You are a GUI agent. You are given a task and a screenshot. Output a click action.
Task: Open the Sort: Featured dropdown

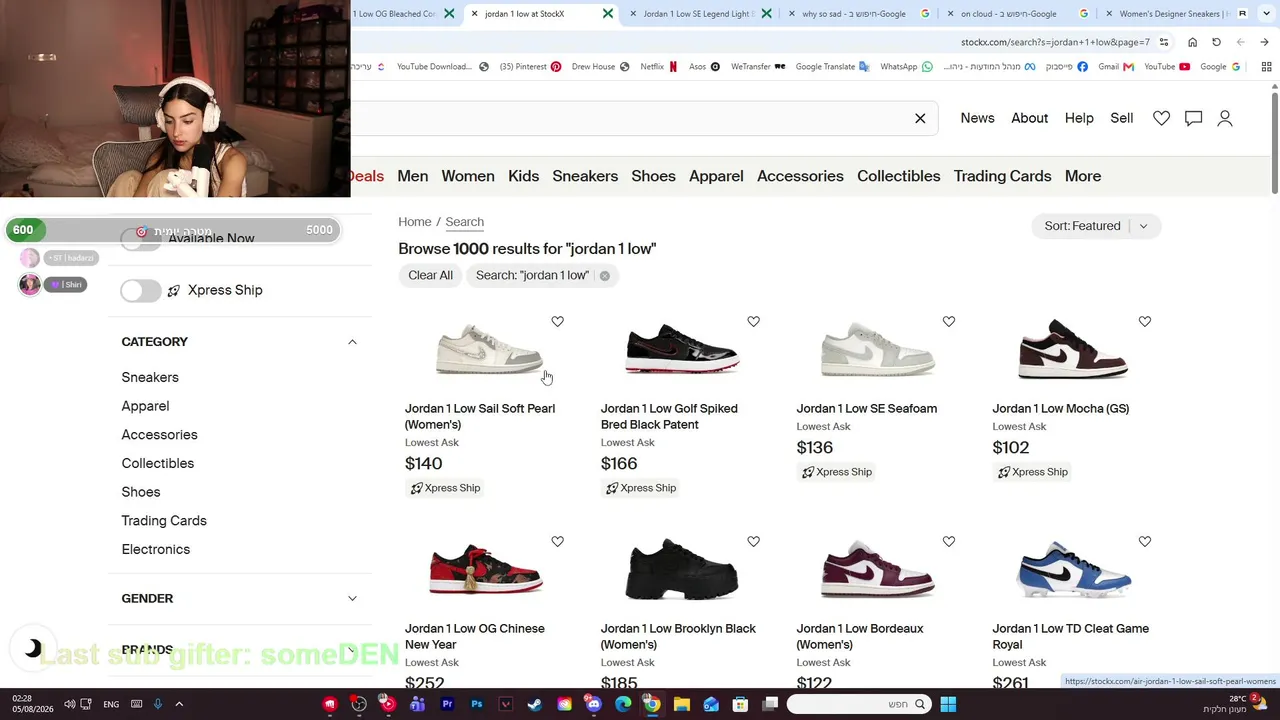point(1096,226)
